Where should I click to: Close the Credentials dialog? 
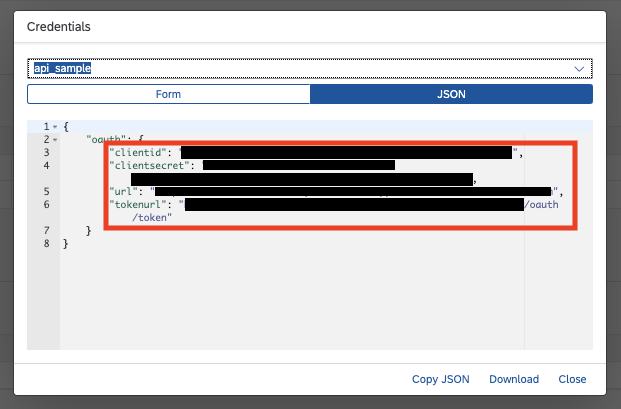[x=572, y=379]
